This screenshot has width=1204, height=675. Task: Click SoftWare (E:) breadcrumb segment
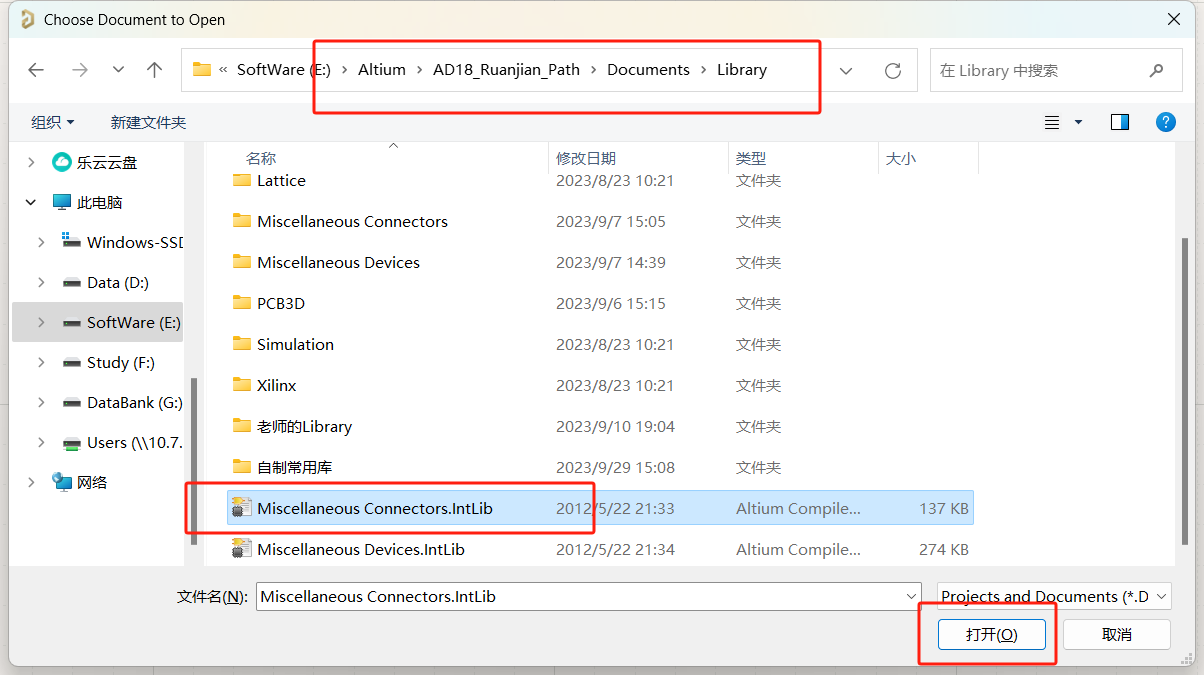click(285, 70)
